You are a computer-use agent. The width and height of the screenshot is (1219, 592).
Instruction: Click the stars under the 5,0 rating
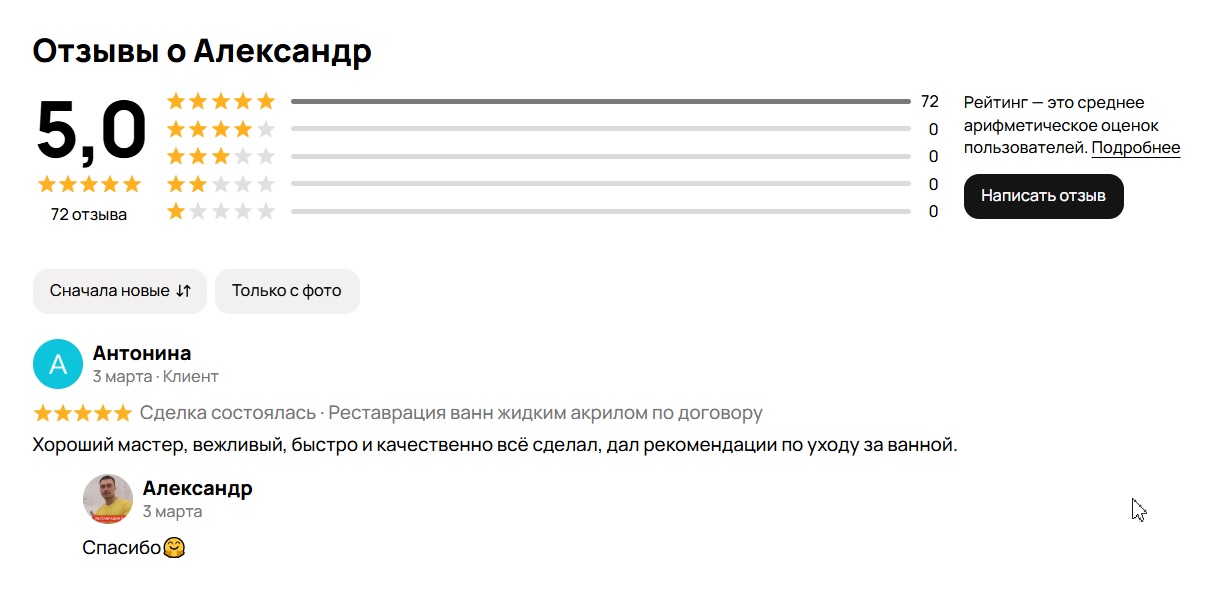pyautogui.click(x=89, y=184)
